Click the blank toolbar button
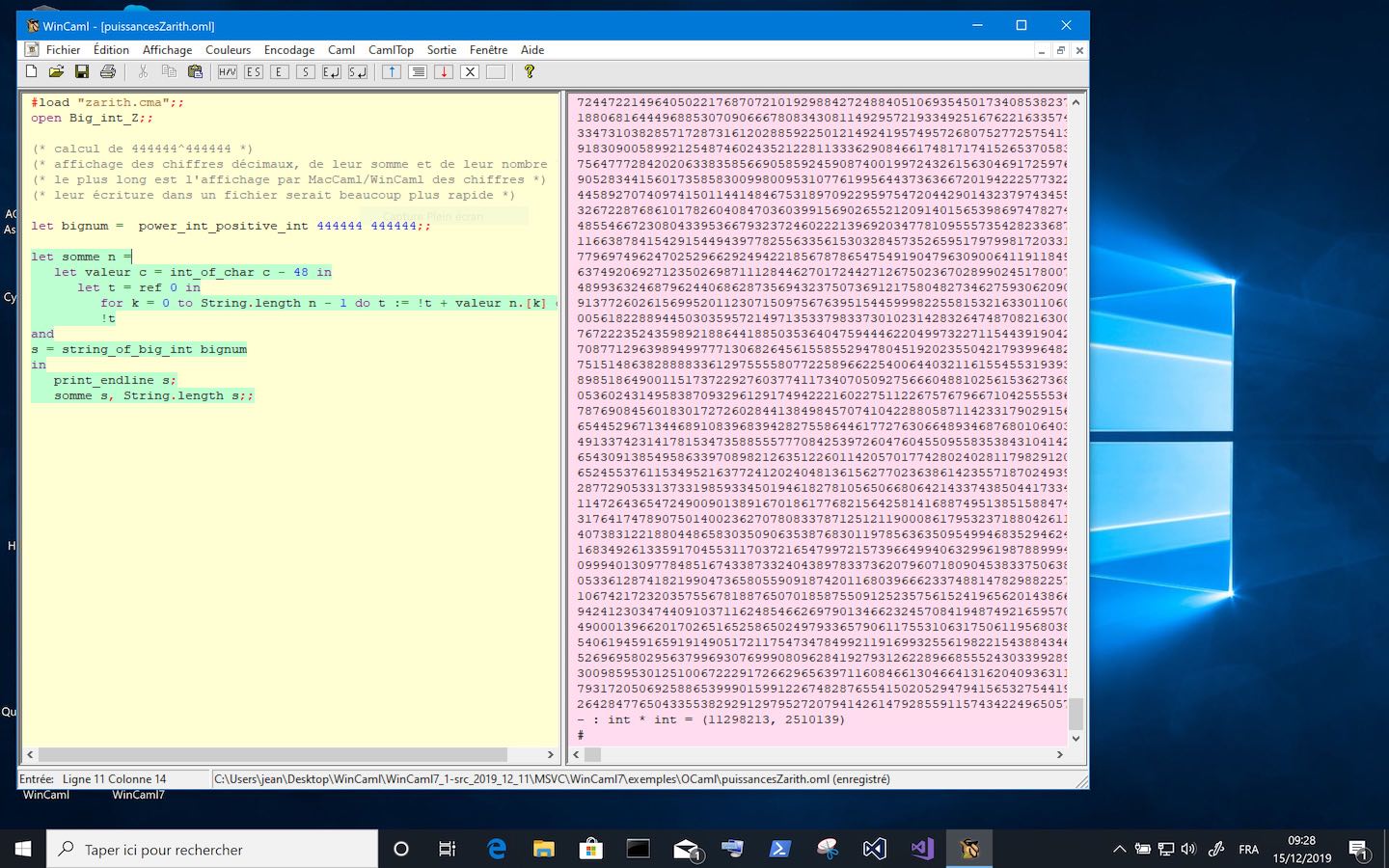This screenshot has height=868, width=1389. (496, 71)
